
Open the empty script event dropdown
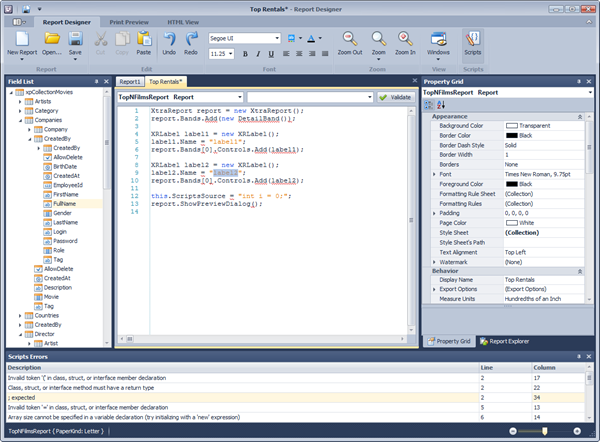point(370,97)
